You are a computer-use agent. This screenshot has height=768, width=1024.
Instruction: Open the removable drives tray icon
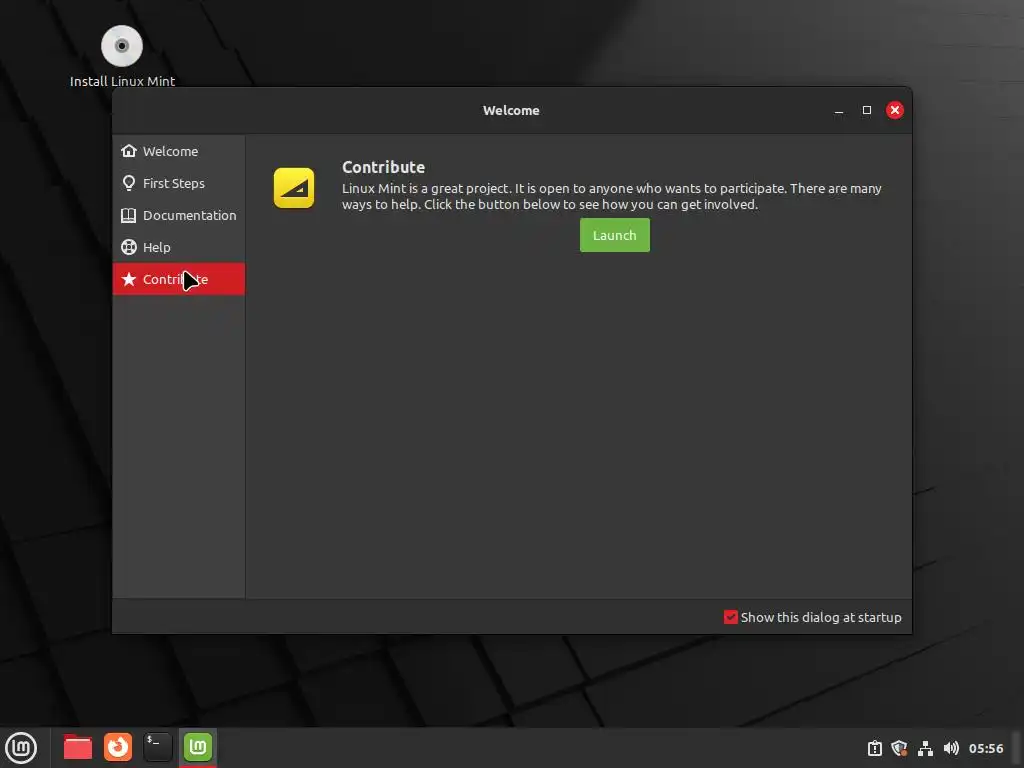pyautogui.click(x=874, y=748)
